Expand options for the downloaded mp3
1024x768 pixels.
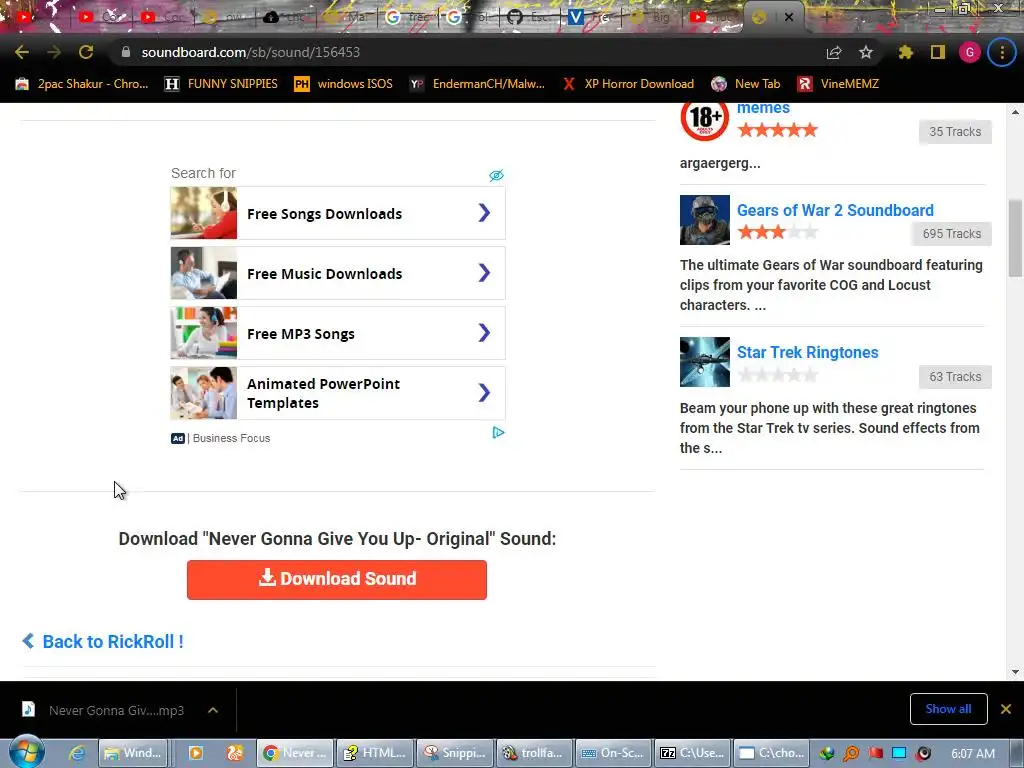[x=213, y=710]
